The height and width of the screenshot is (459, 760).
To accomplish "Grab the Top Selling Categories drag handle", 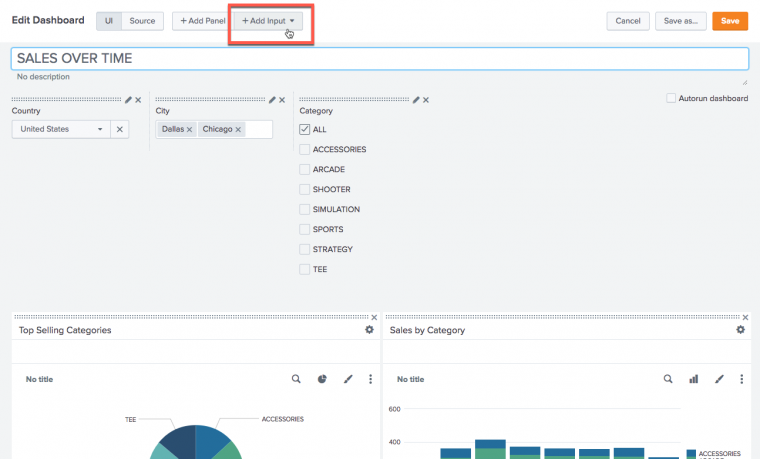I will pos(191,317).
